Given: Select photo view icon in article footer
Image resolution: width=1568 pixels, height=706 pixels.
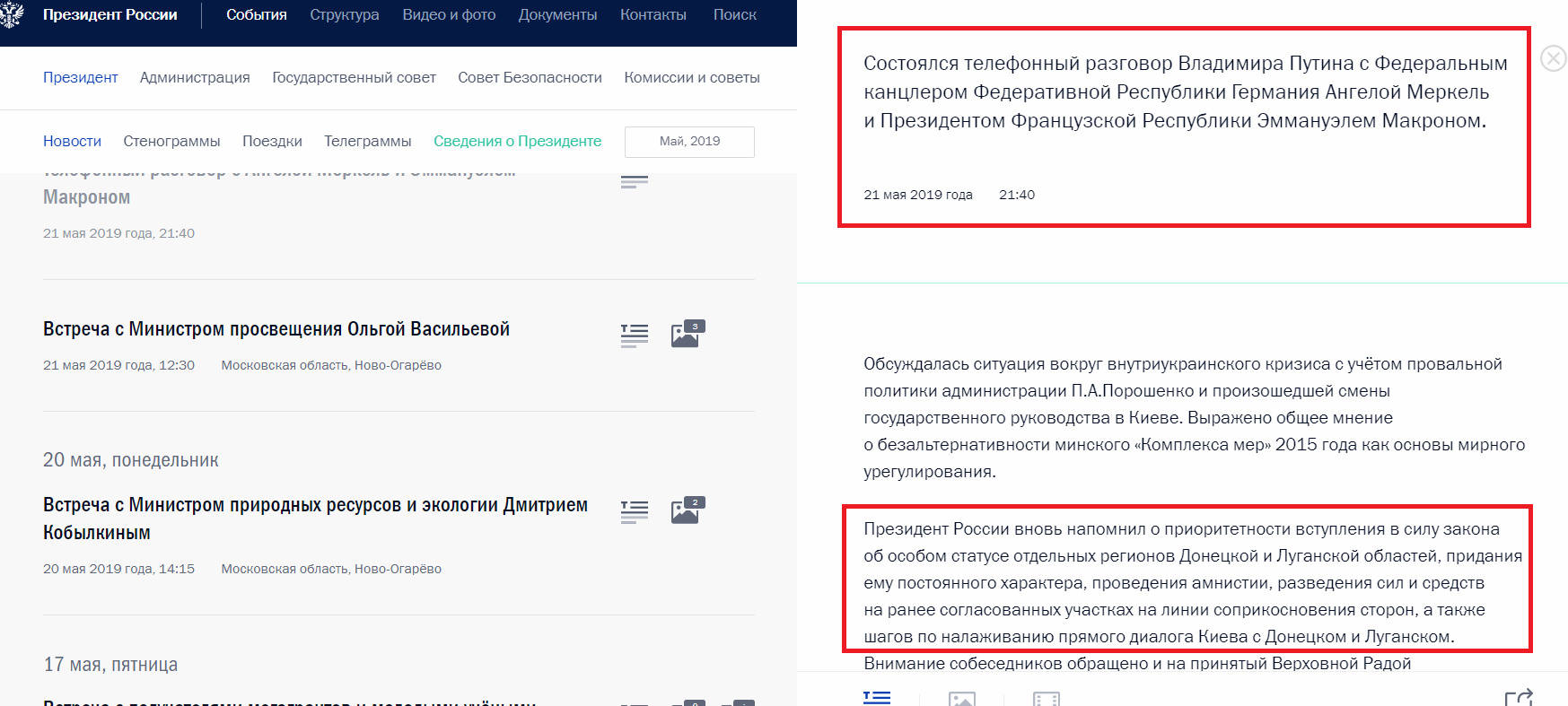Looking at the screenshot, I should [962, 699].
